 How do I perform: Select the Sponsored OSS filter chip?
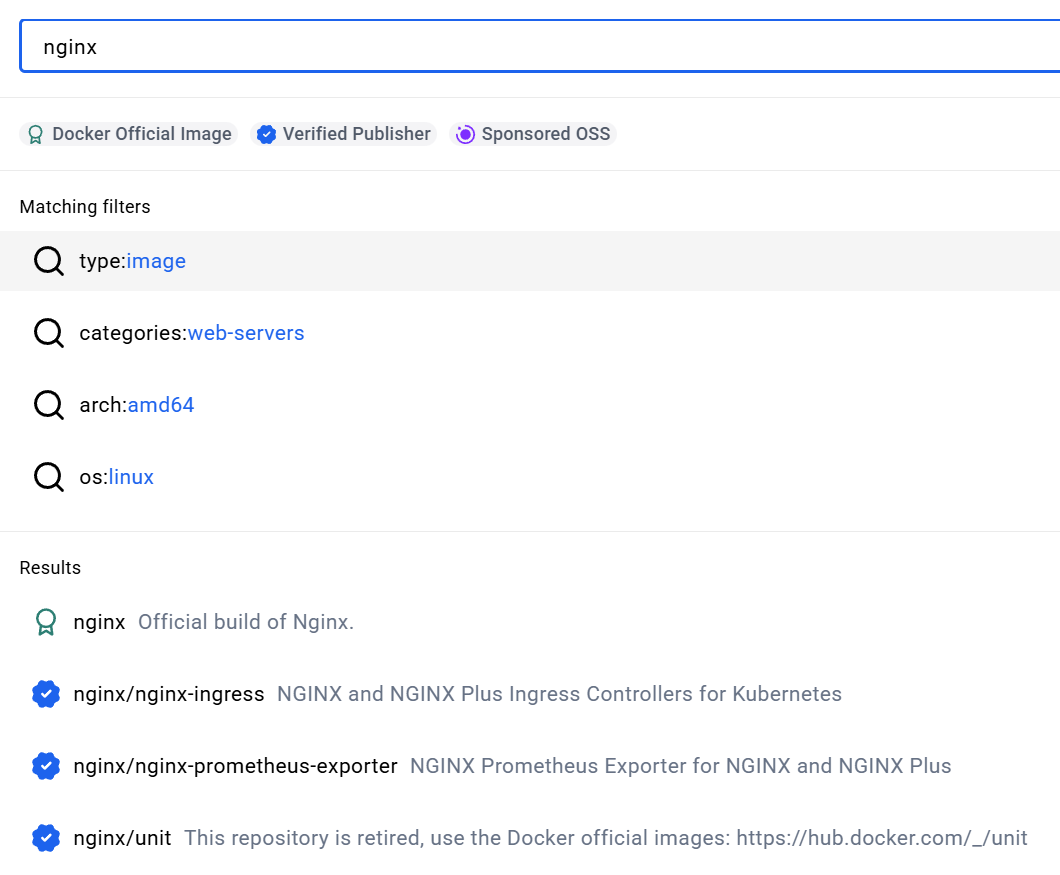click(x=533, y=134)
